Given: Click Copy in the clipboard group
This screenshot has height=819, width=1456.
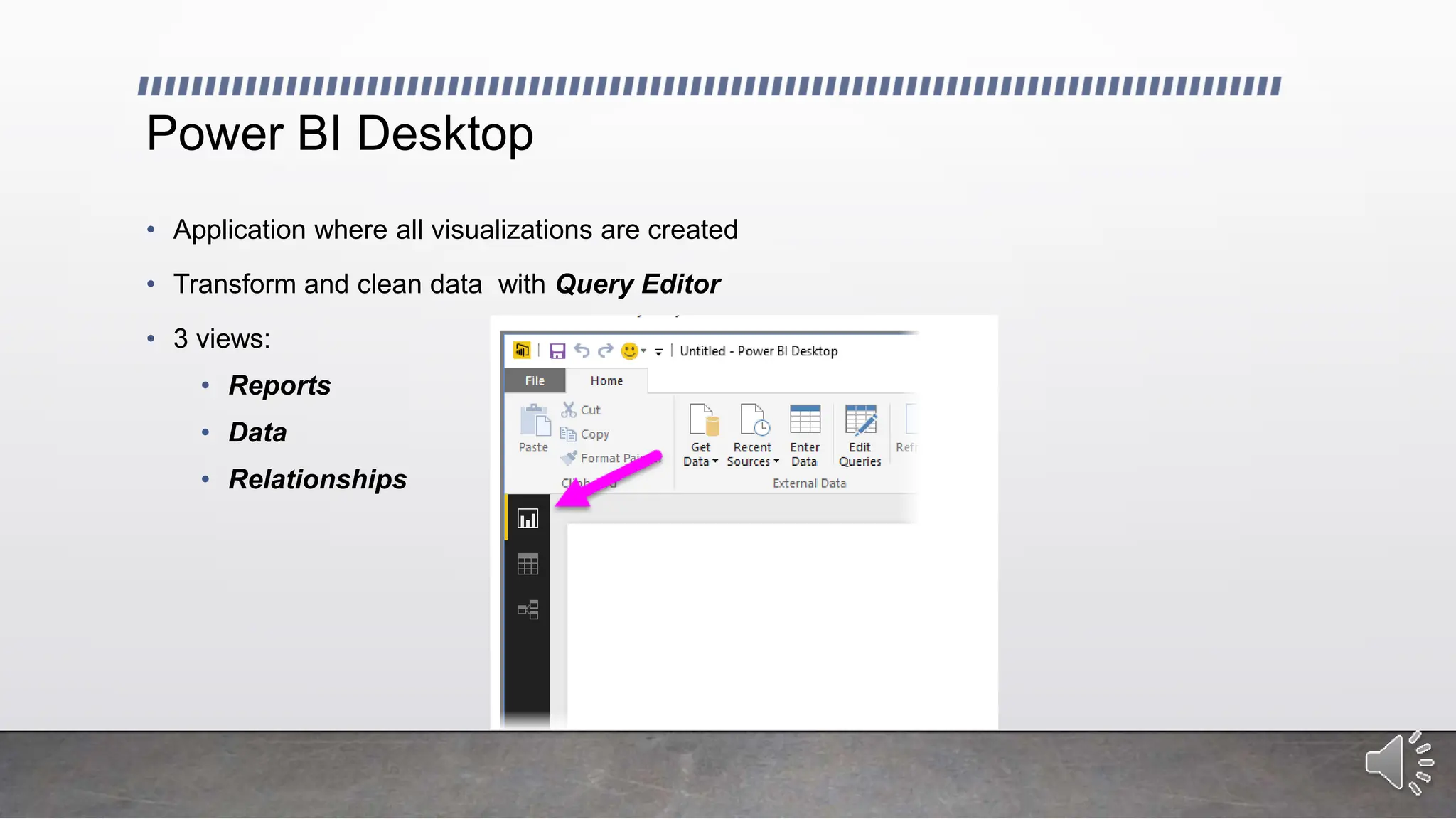Looking at the screenshot, I should click(x=584, y=434).
